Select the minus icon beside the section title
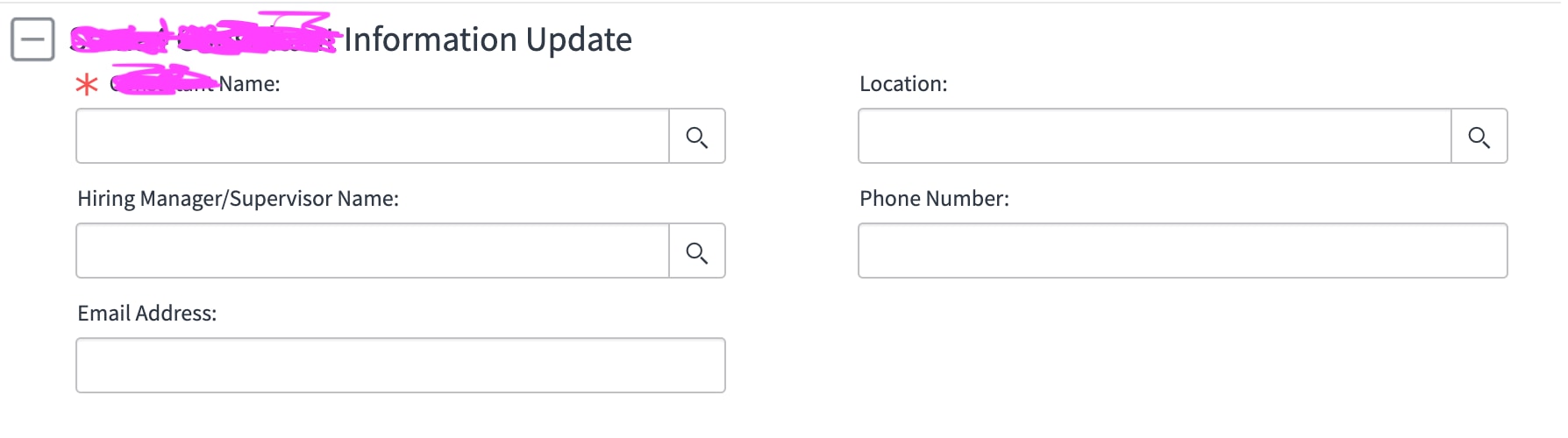 point(32,39)
